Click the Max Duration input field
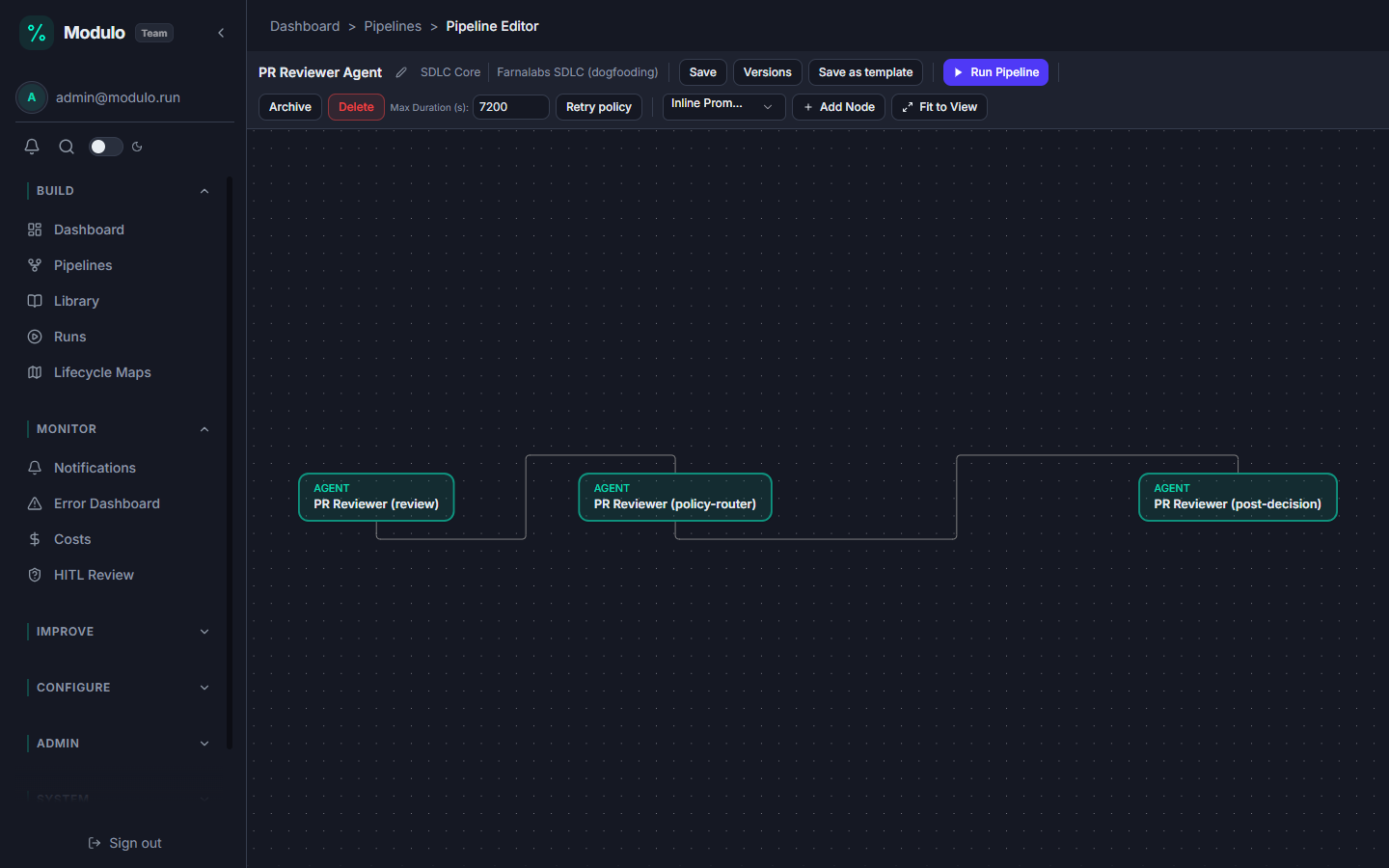The image size is (1389, 868). [511, 107]
